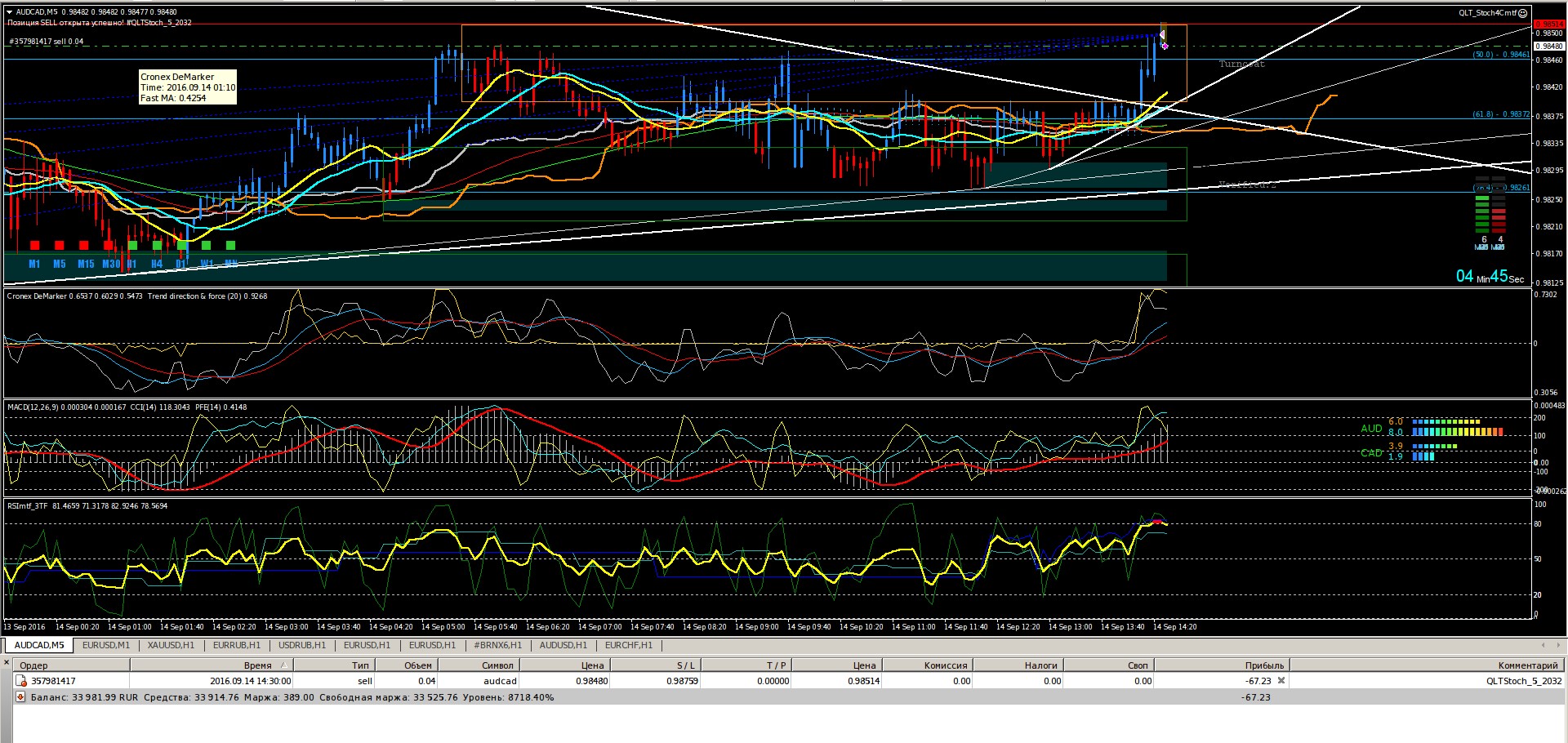Toggle sort arrow in Время column
1568x743 pixels.
pyautogui.click(x=283, y=665)
